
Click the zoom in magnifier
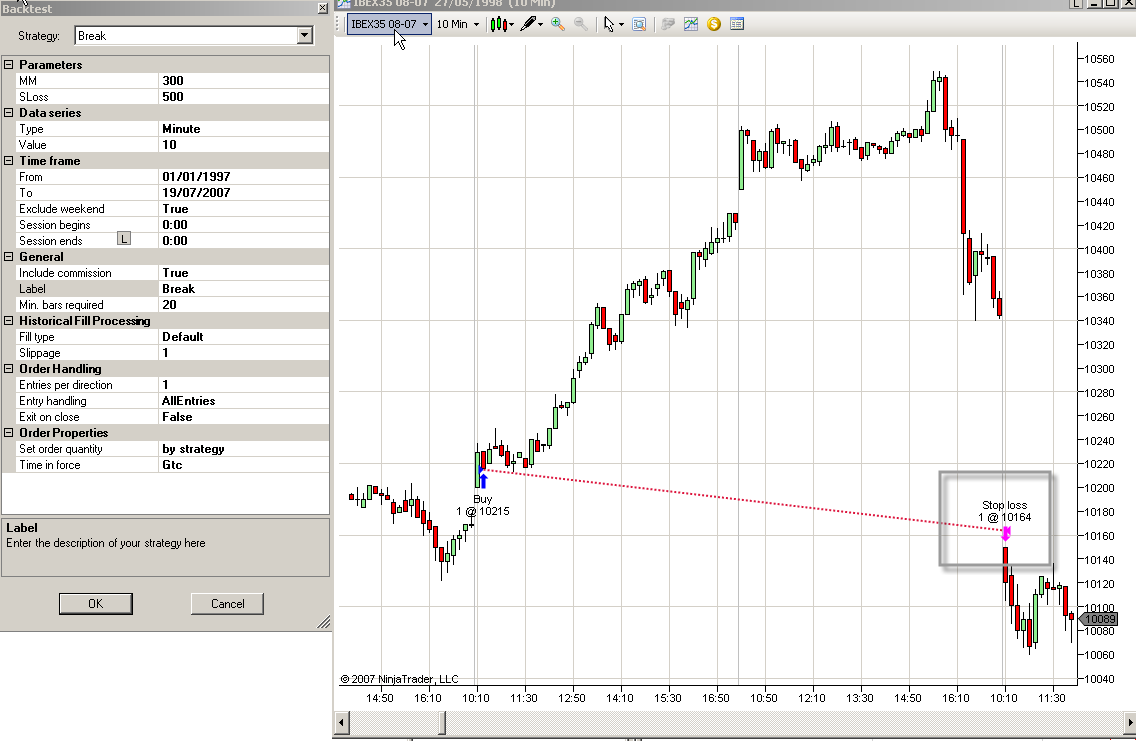(558, 24)
